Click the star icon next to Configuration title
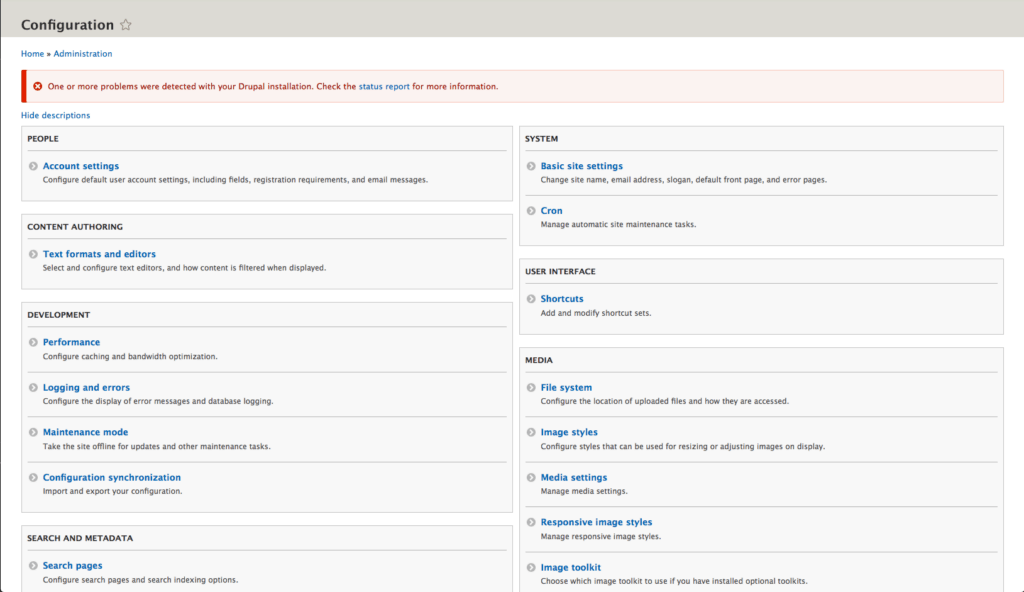The width and height of the screenshot is (1024, 592). pyautogui.click(x=126, y=24)
